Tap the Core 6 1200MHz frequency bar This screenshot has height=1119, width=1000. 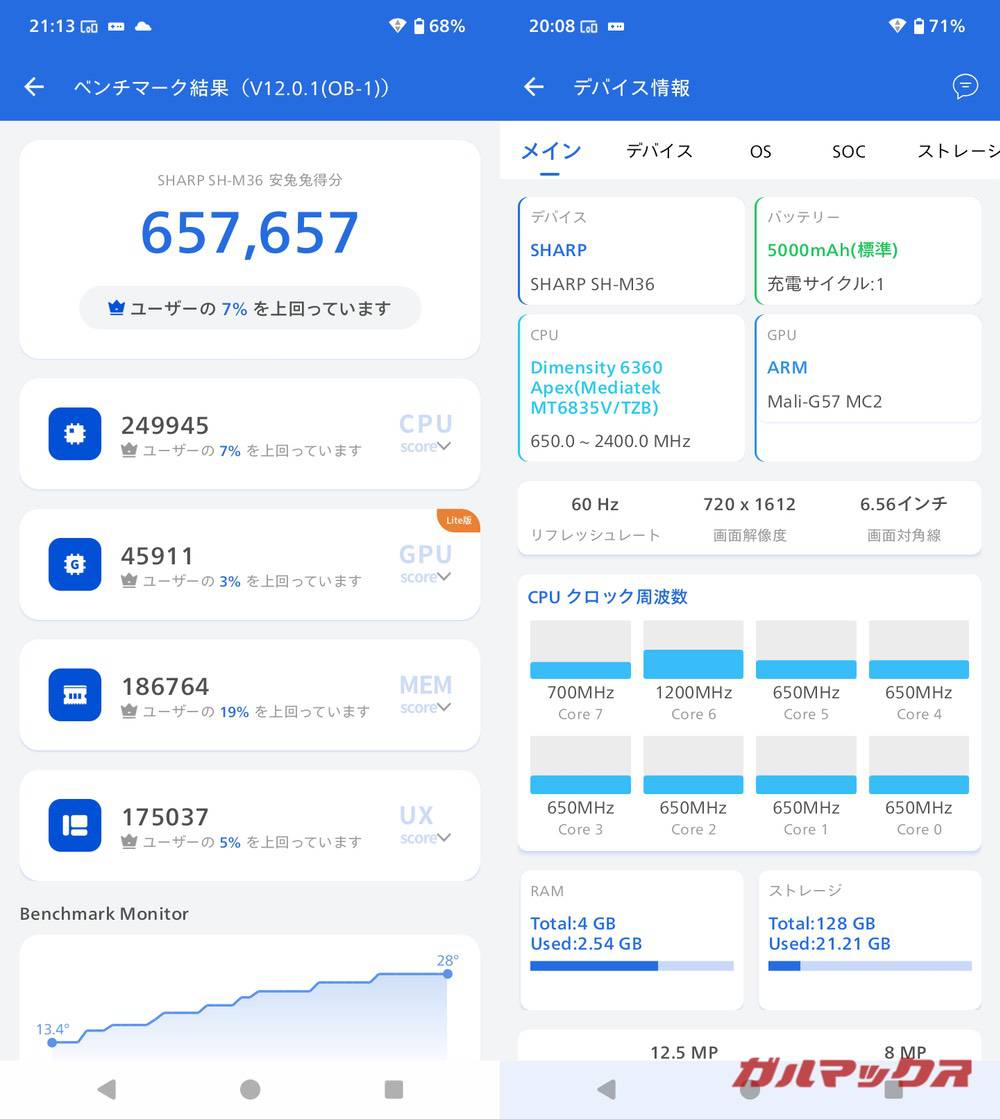[x=693, y=649]
